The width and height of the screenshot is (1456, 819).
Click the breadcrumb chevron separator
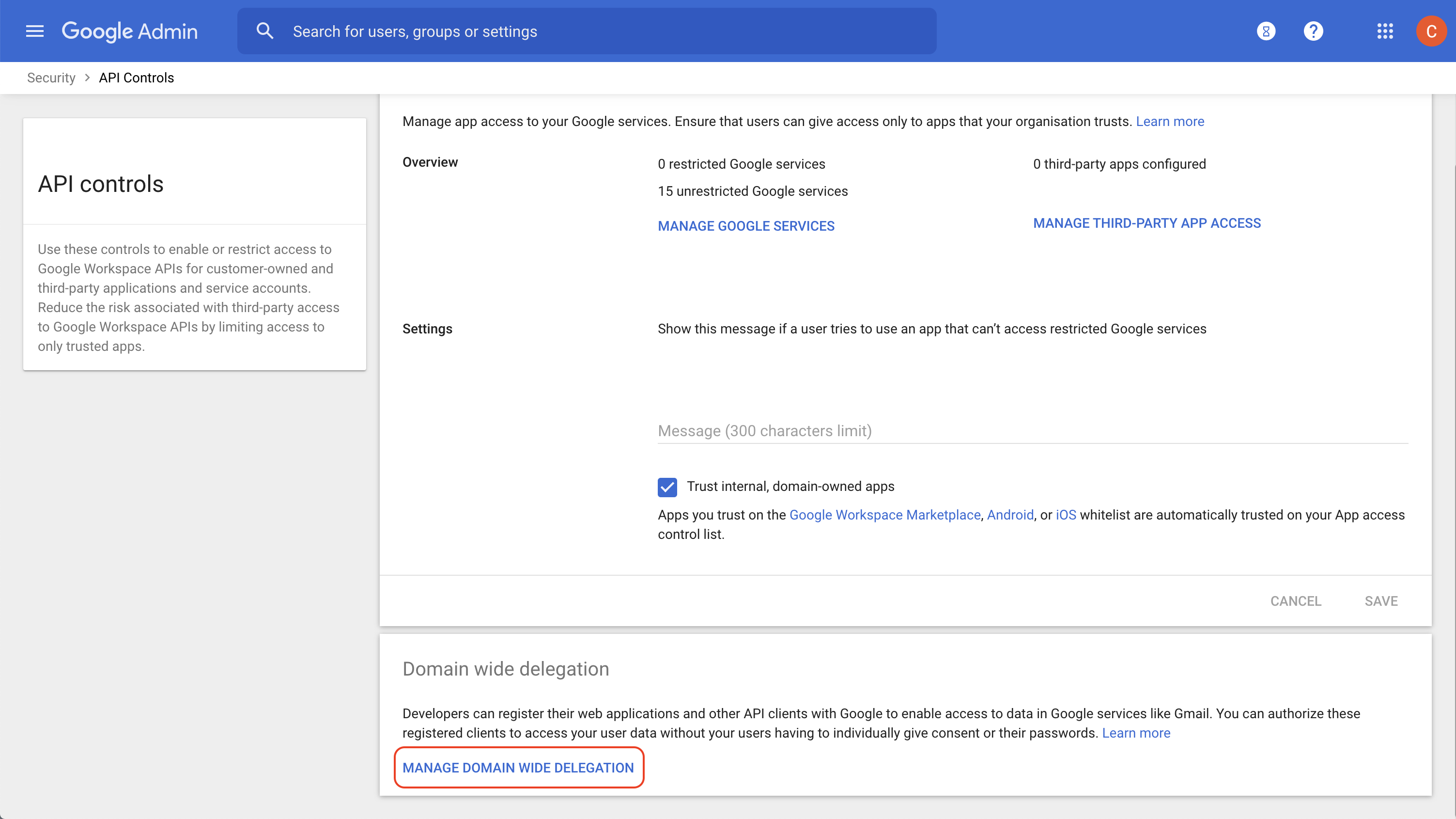[87, 78]
